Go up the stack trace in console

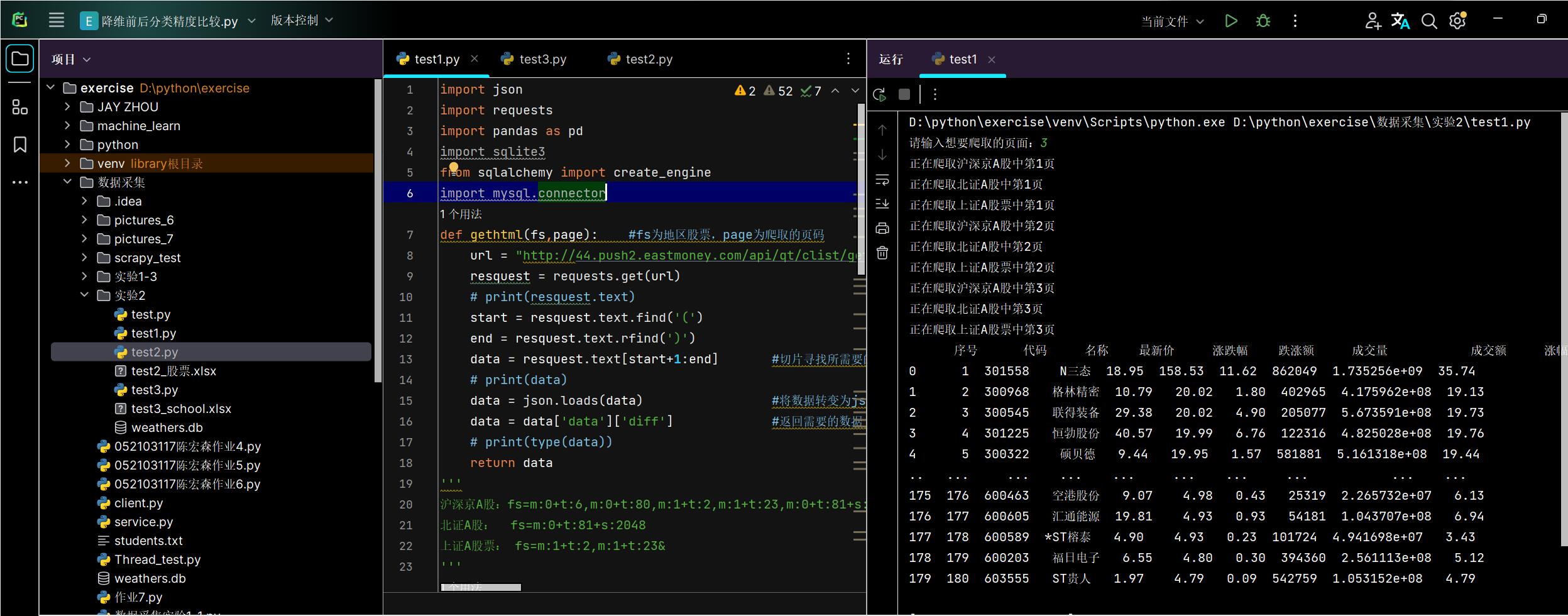pos(882,130)
